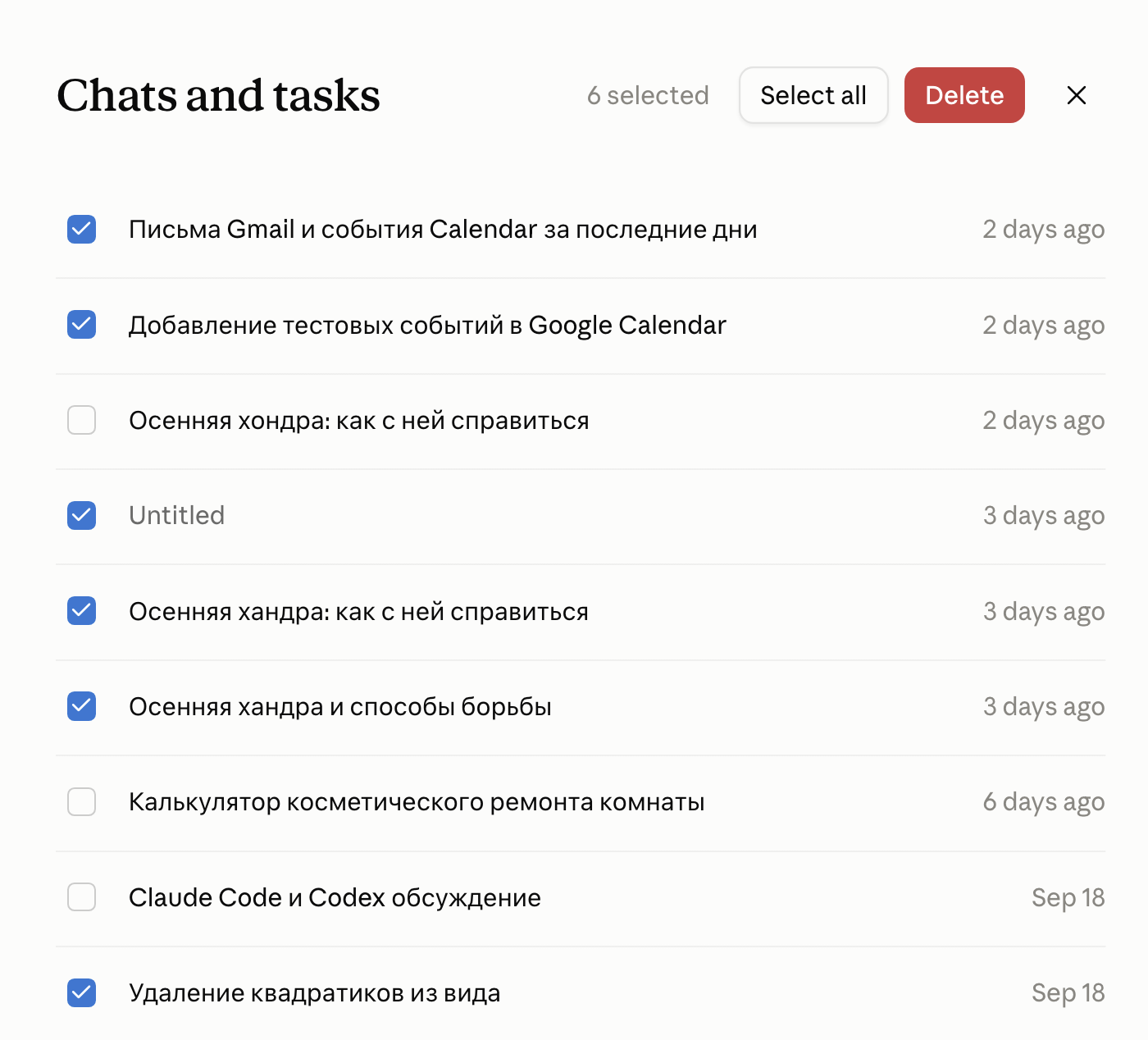The width and height of the screenshot is (1148, 1040).
Task: Check 'Claude Code и Codex обсуждение' checkbox
Action: click(81, 897)
